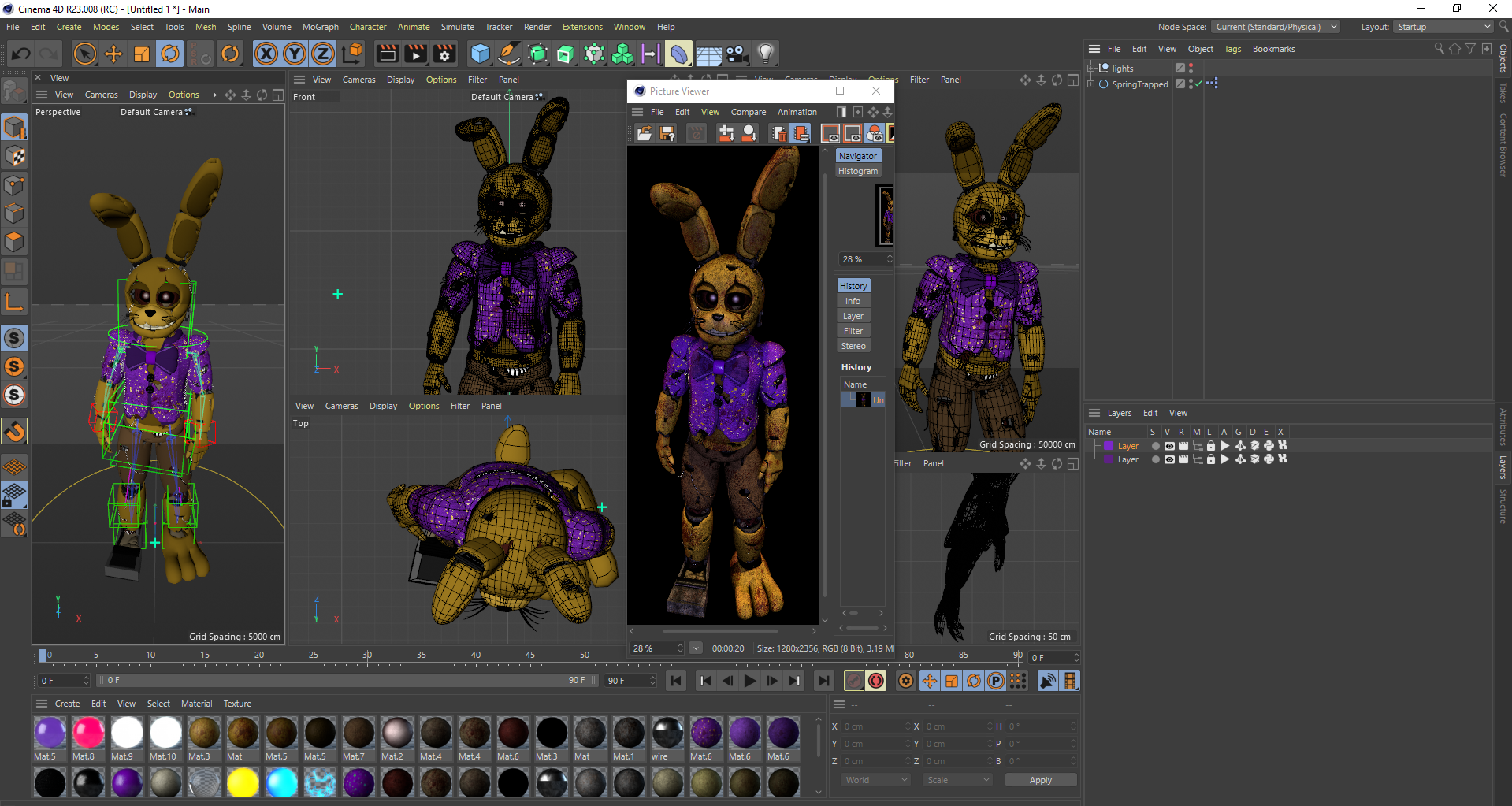Open the MoGraph menu
The image size is (1512, 806).
click(320, 27)
